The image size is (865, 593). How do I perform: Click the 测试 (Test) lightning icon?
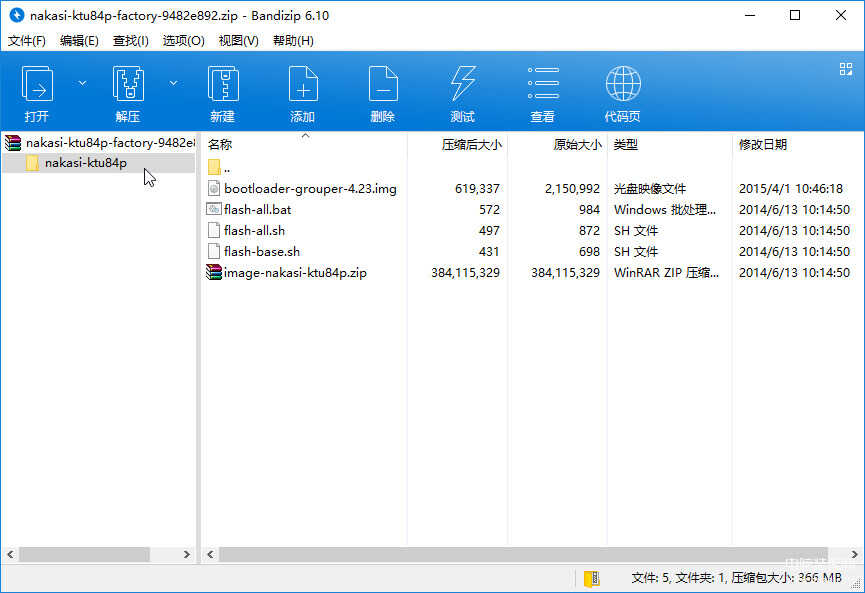pos(462,84)
